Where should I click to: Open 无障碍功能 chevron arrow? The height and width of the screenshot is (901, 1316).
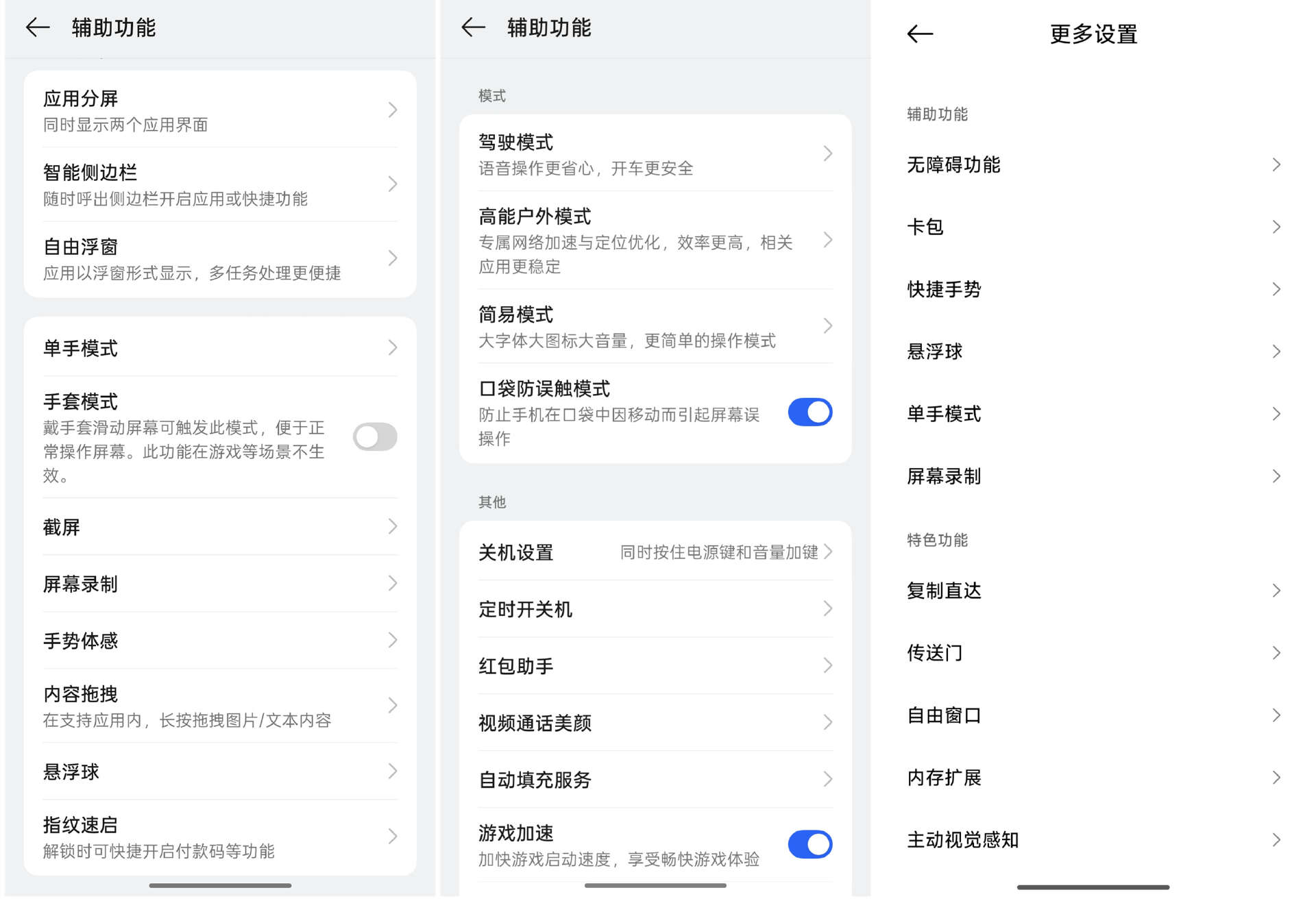click(1276, 164)
